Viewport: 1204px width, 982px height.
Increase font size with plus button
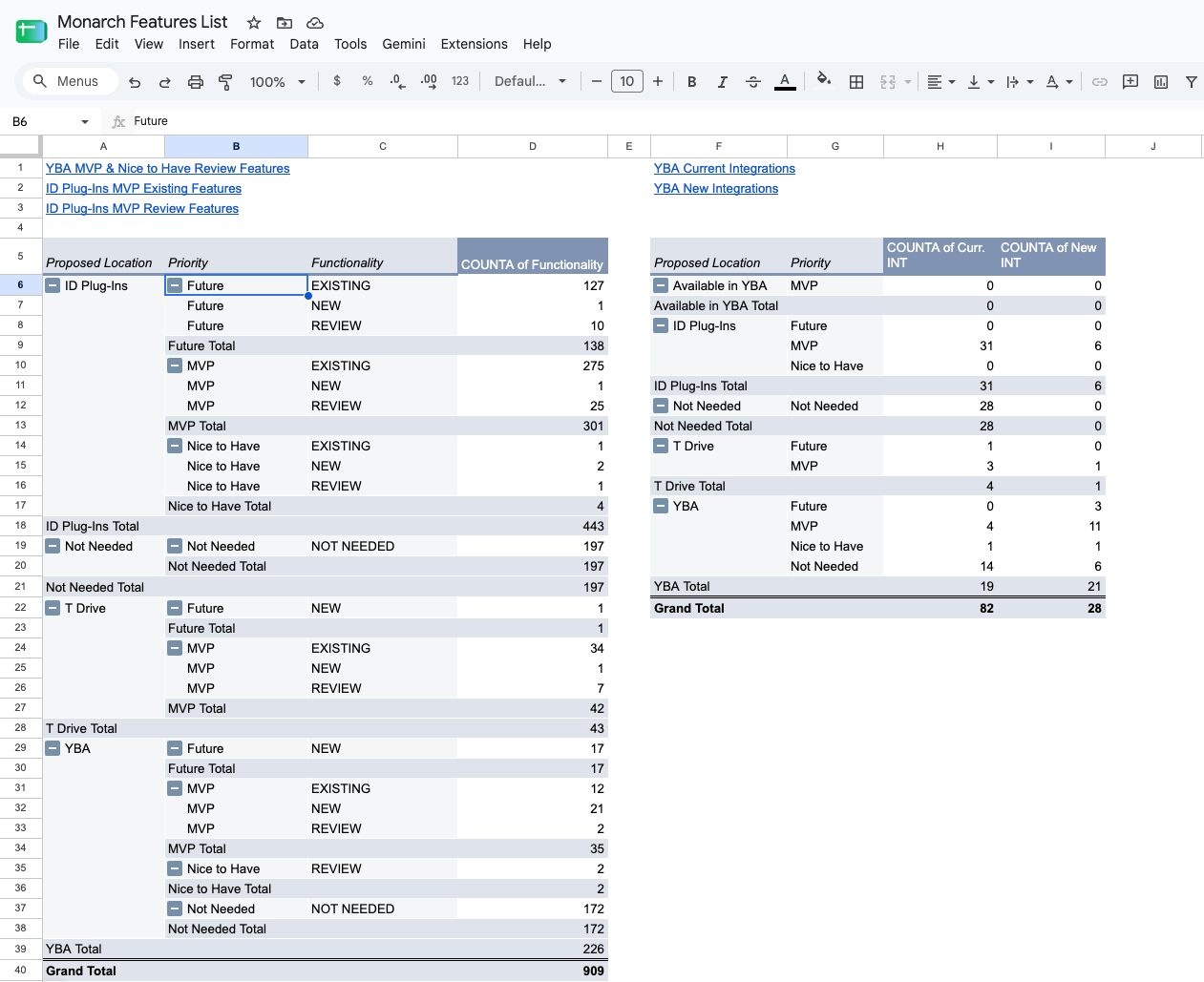click(x=658, y=81)
